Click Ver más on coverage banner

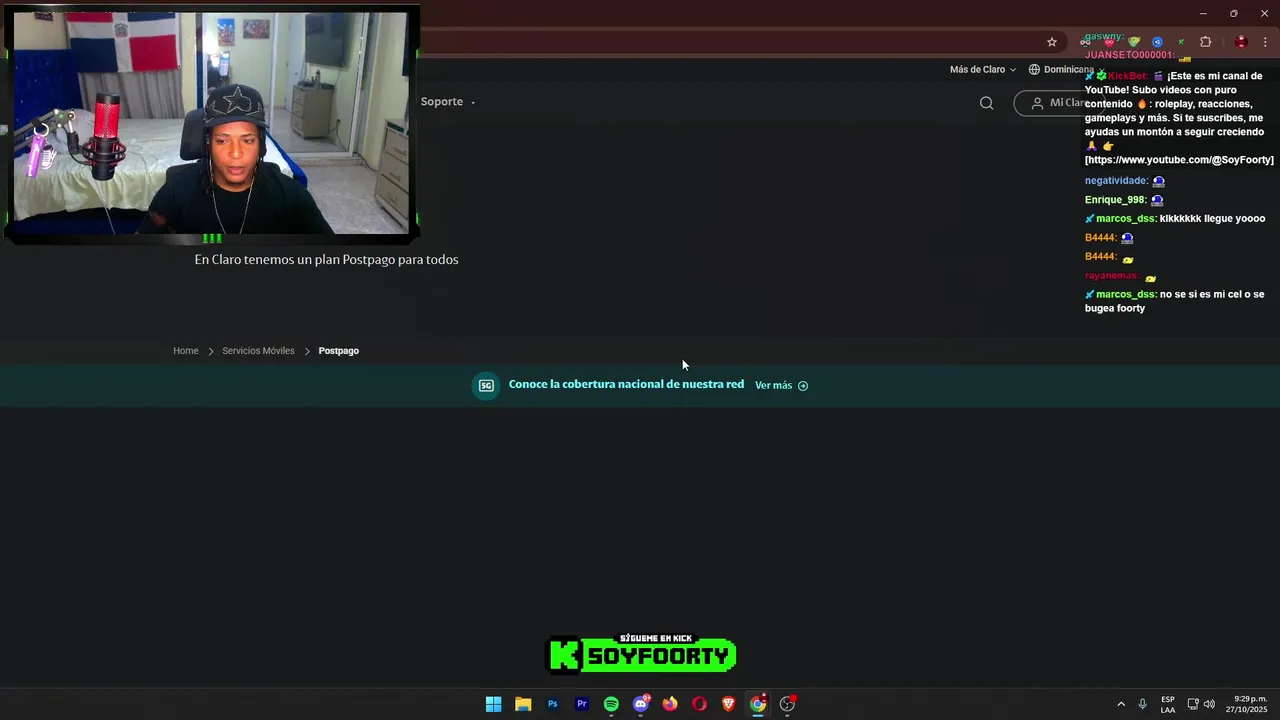point(781,385)
